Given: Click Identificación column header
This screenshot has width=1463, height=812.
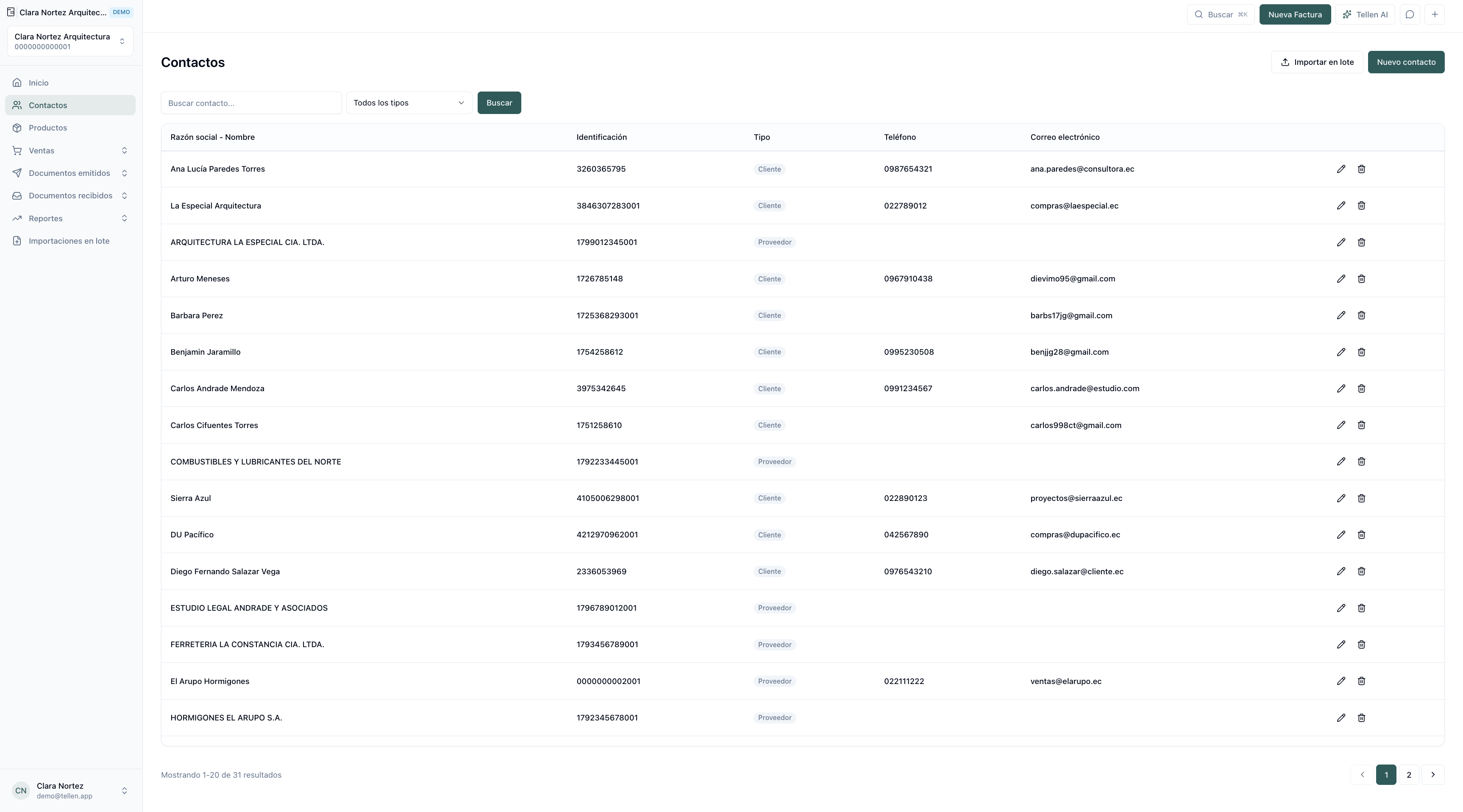Looking at the screenshot, I should [x=601, y=137].
